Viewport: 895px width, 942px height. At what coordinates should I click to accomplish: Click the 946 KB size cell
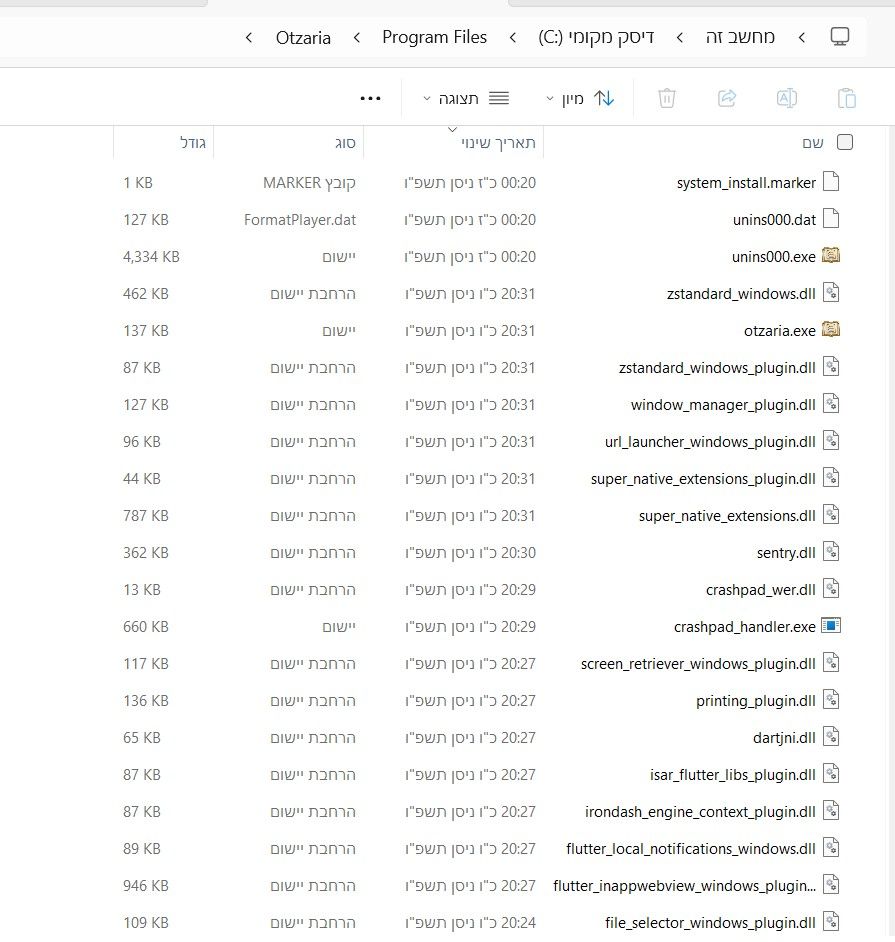[146, 886]
